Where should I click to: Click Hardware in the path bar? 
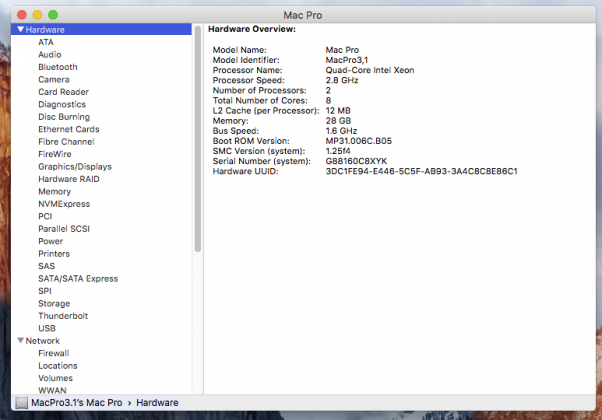157,402
